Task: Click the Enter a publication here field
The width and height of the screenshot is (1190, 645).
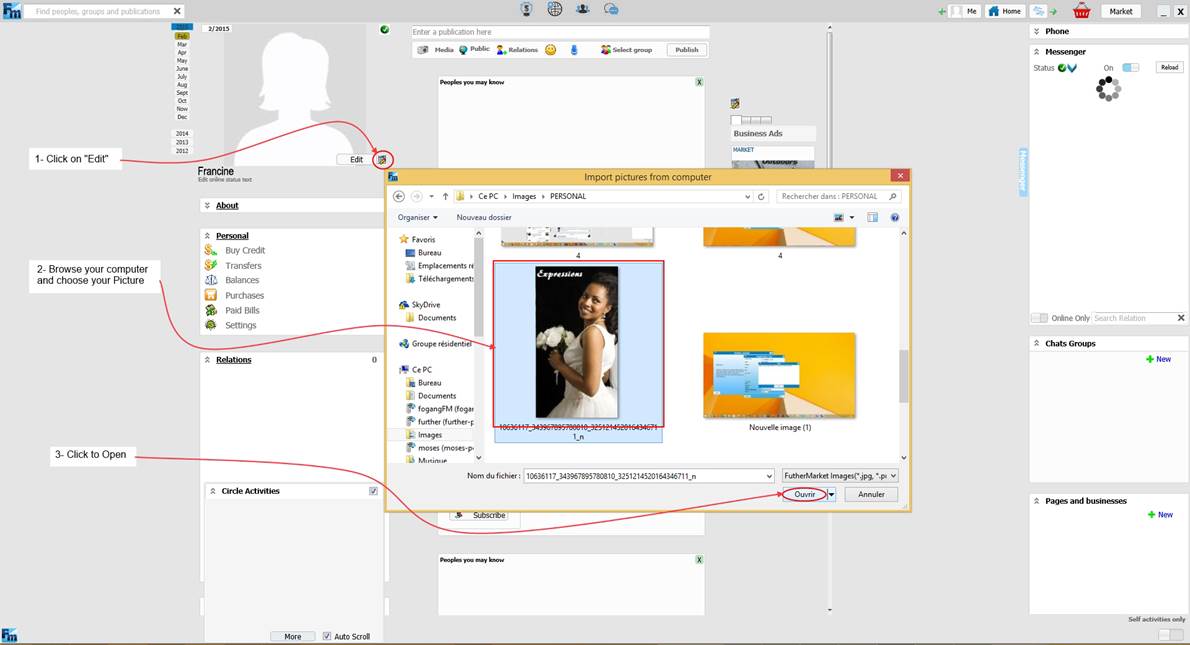Action: (560, 32)
